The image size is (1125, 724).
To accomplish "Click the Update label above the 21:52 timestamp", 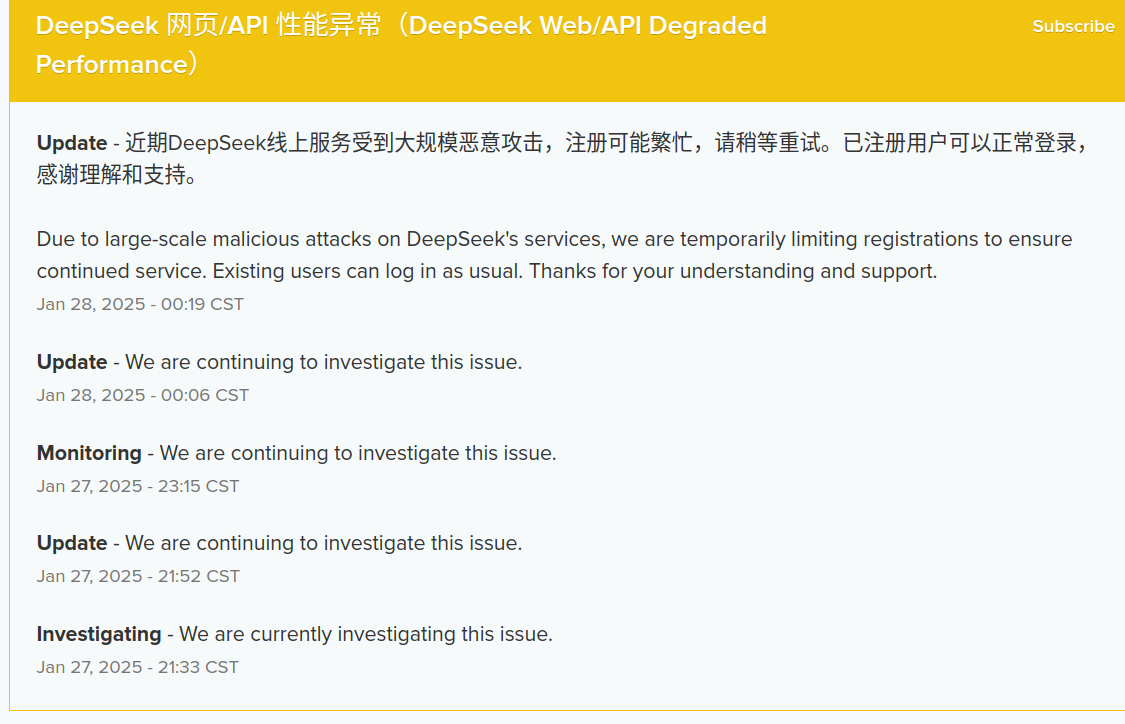I will [72, 543].
